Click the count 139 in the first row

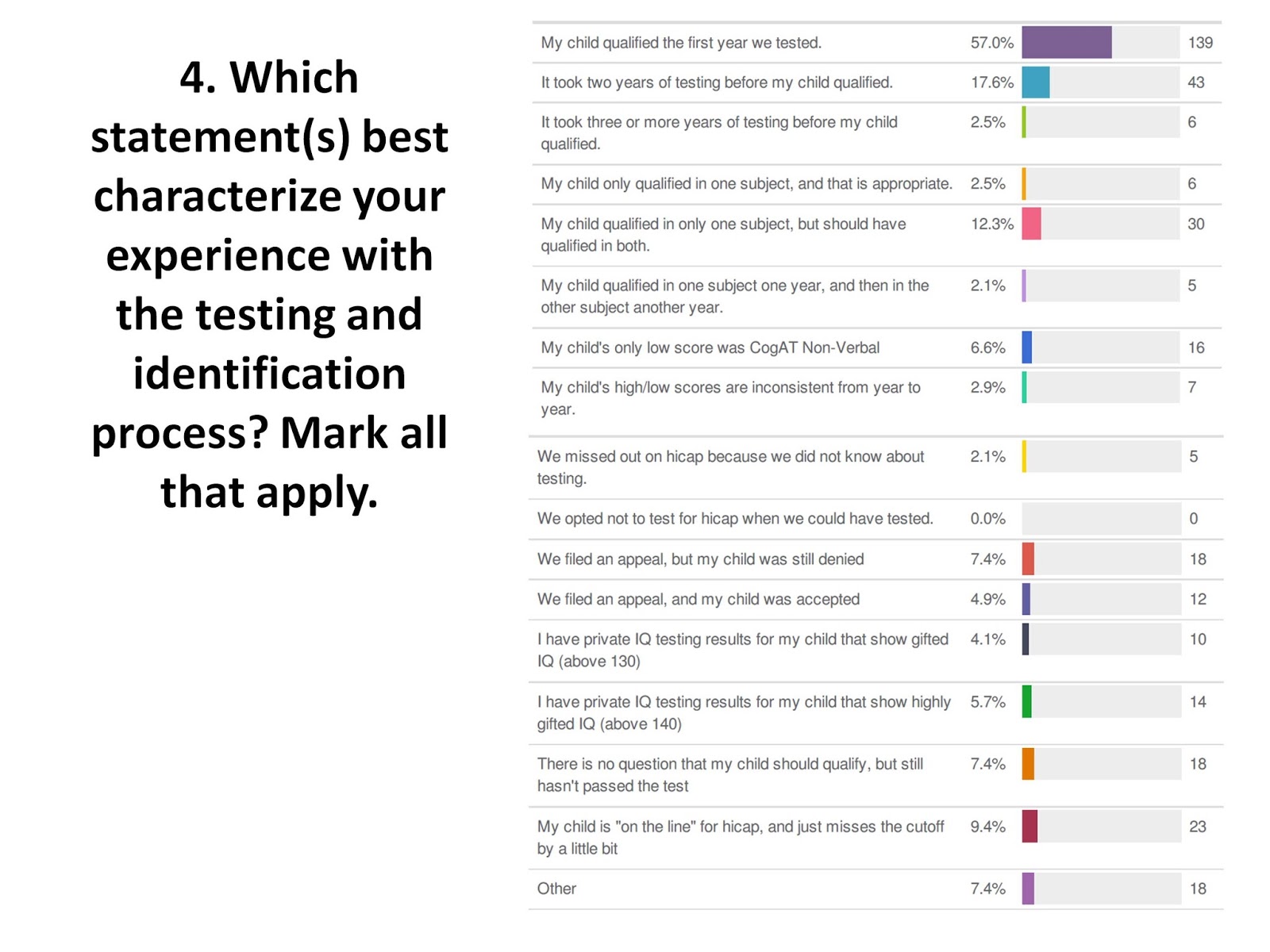[1200, 43]
